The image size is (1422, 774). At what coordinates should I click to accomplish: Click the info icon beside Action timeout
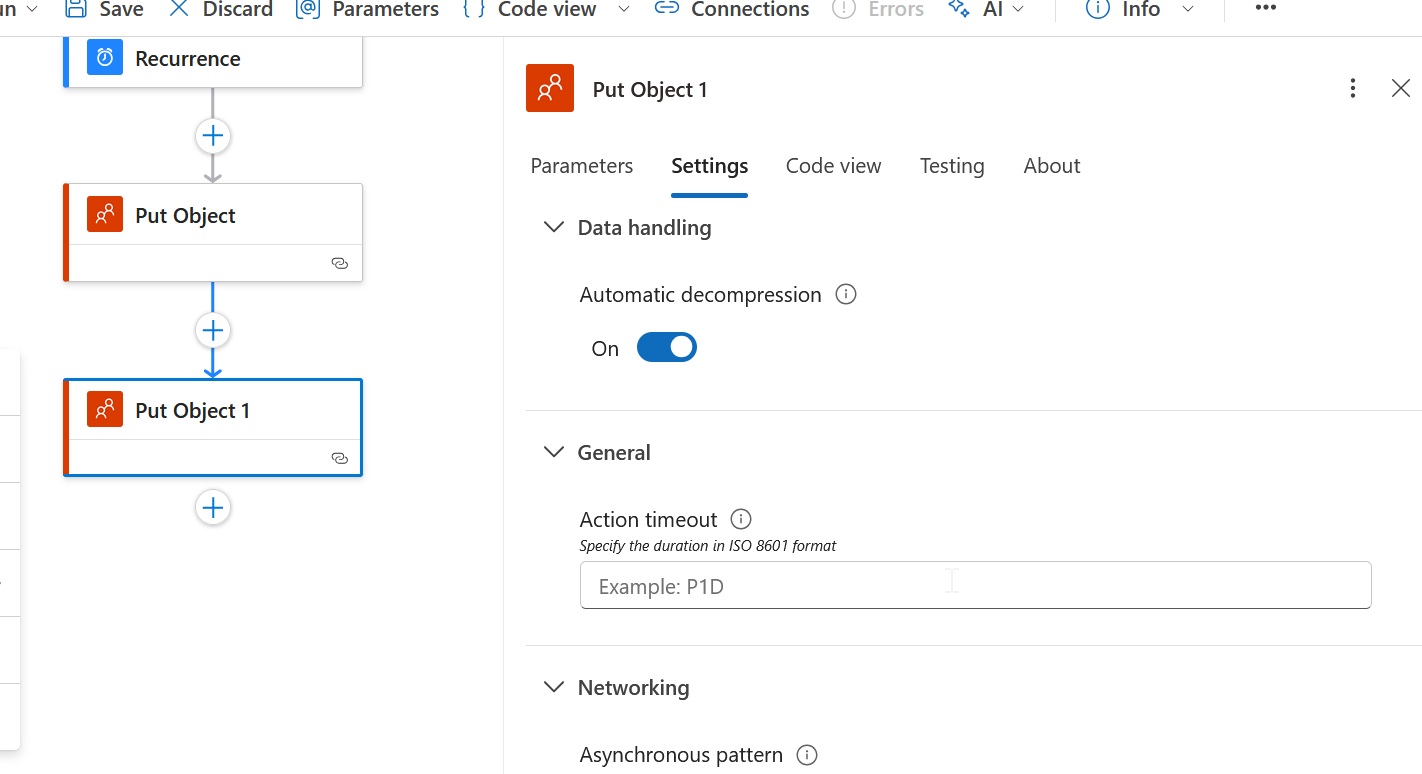pyautogui.click(x=740, y=519)
